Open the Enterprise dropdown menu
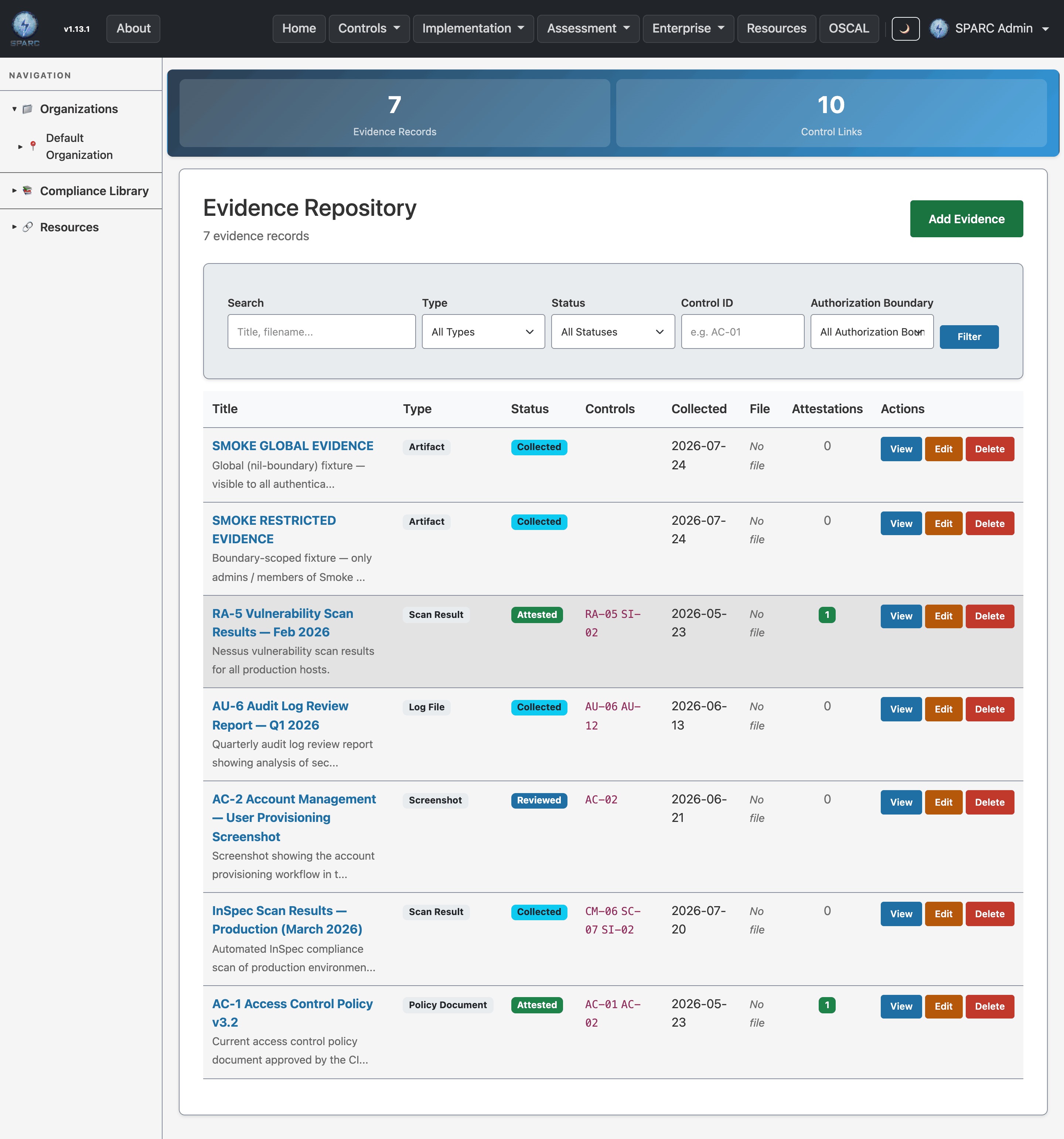The width and height of the screenshot is (1064, 1139). 688,28
